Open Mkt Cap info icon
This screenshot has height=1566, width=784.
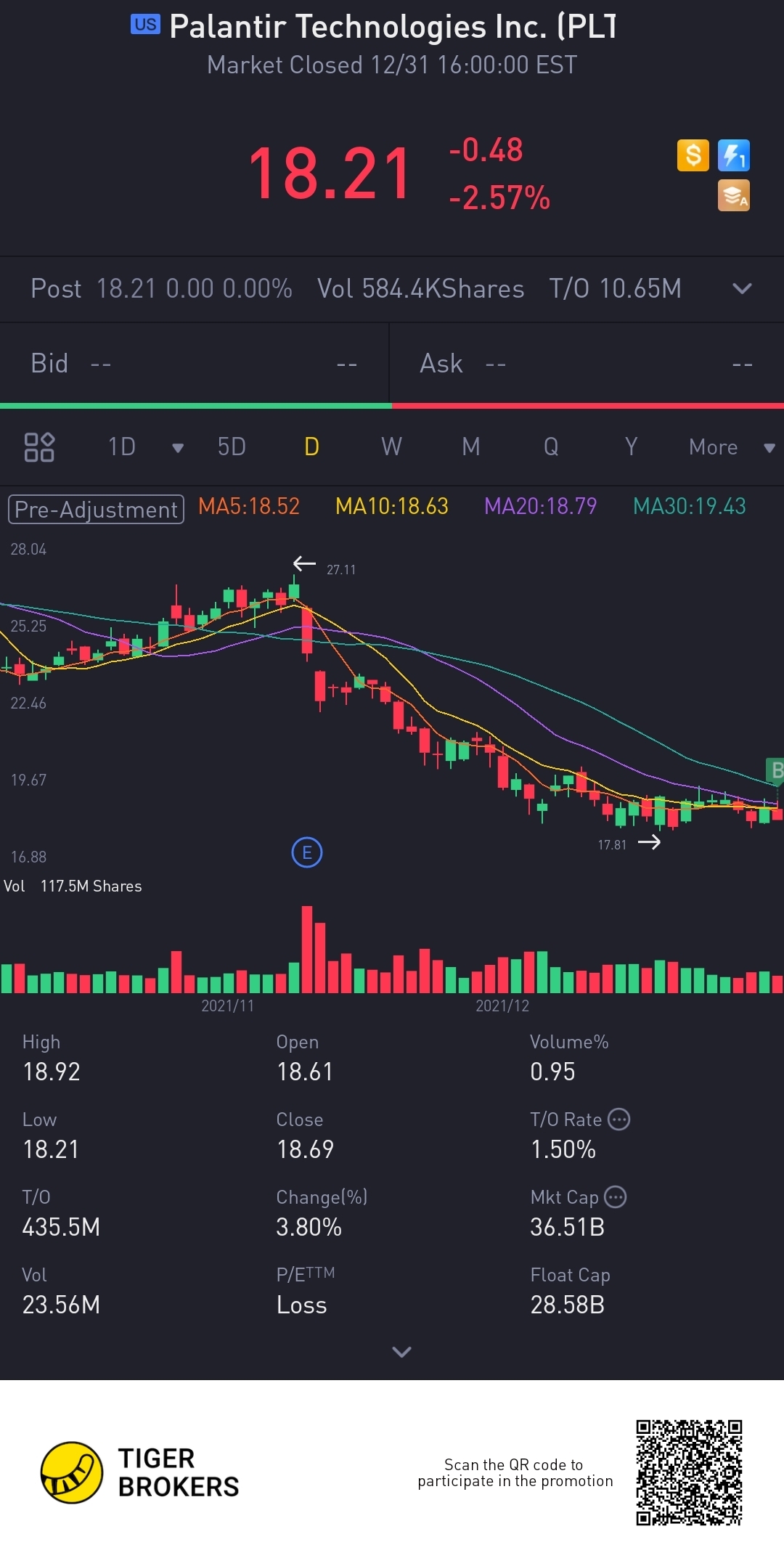point(616,1196)
